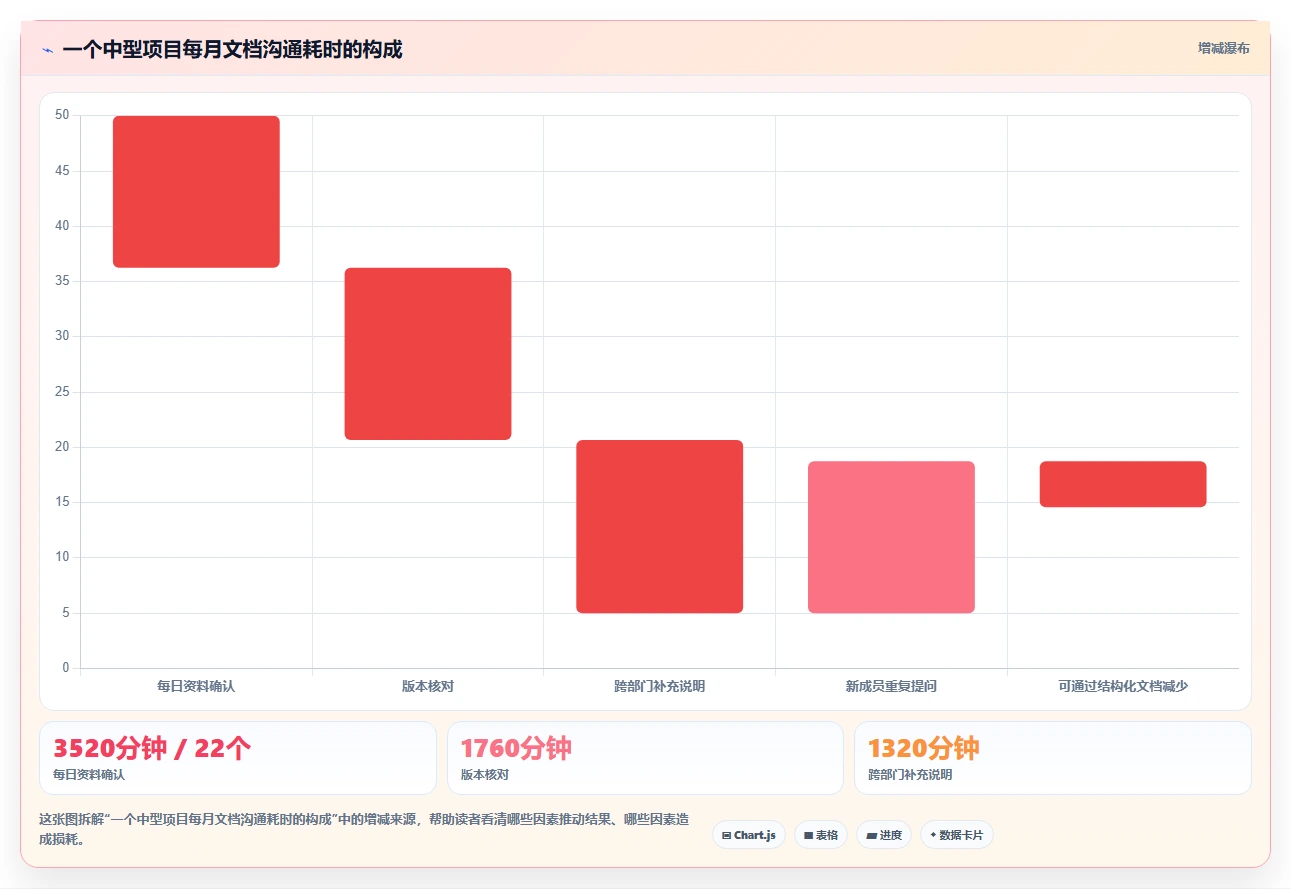The image size is (1291, 889).
Task: Select the 版本核对 bar in the chart
Action: (428, 354)
